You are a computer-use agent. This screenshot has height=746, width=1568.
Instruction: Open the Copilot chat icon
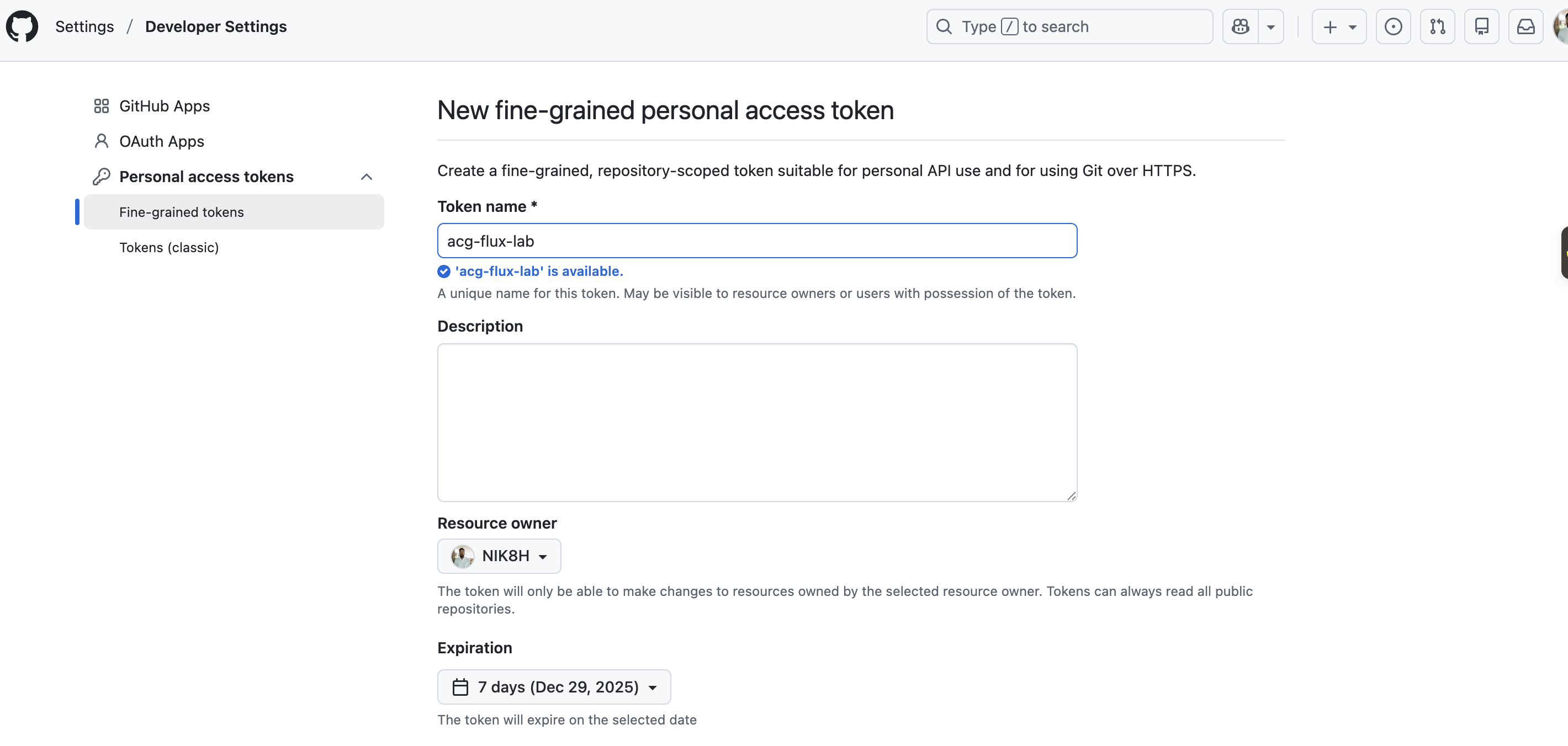pos(1240,26)
